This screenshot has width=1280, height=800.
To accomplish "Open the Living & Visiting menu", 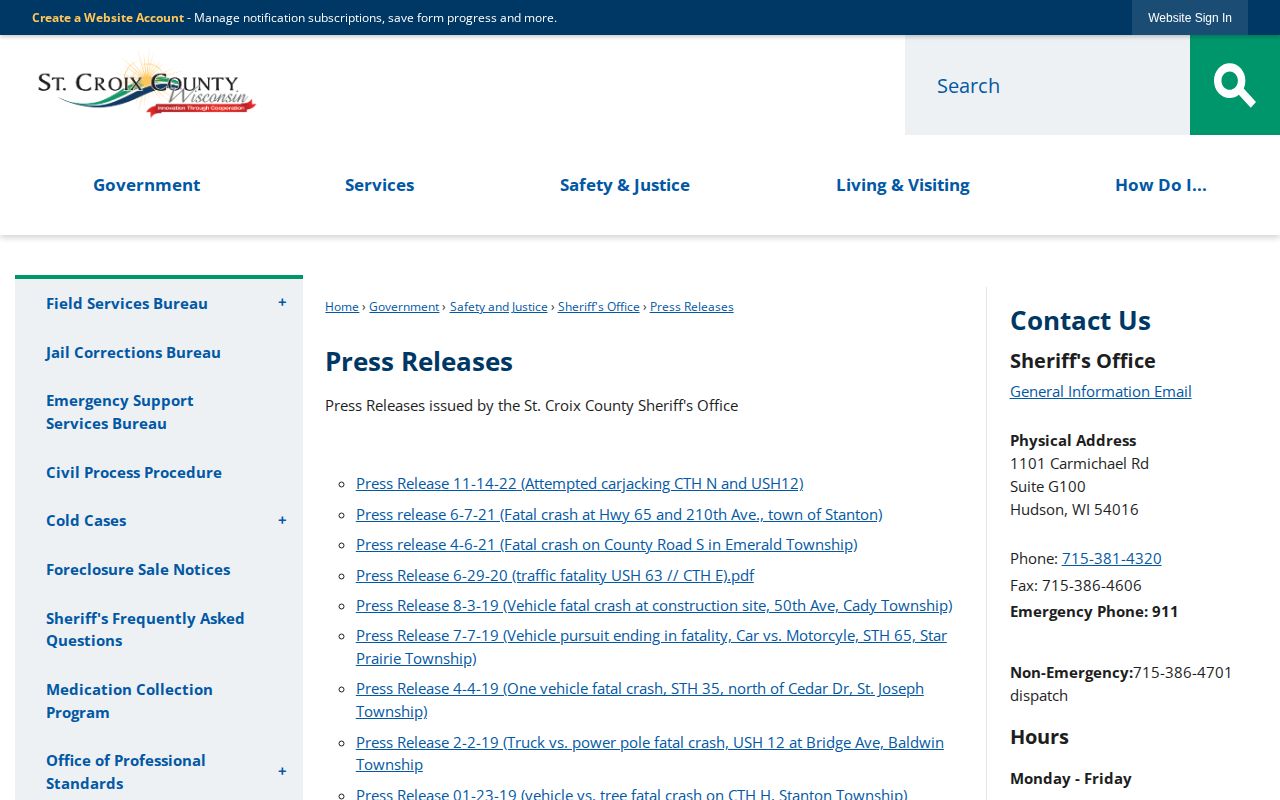I will [x=903, y=185].
